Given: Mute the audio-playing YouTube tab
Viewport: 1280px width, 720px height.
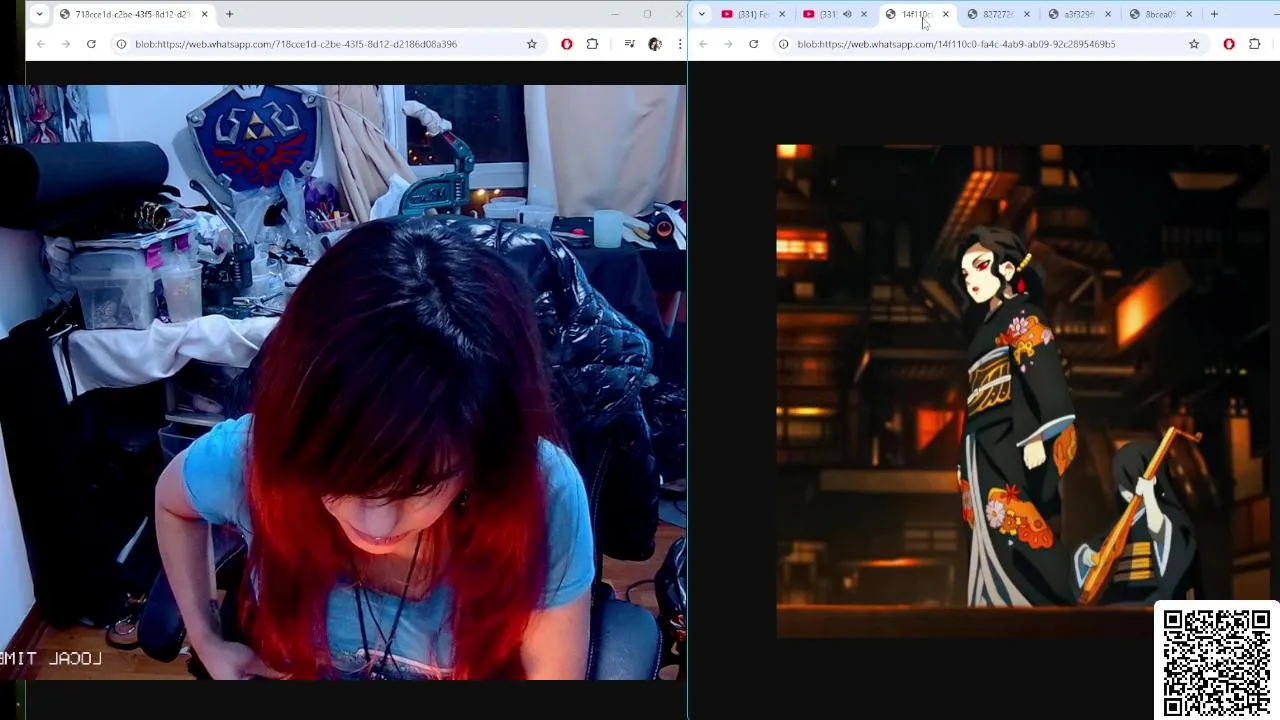Looking at the screenshot, I should pos(847,14).
